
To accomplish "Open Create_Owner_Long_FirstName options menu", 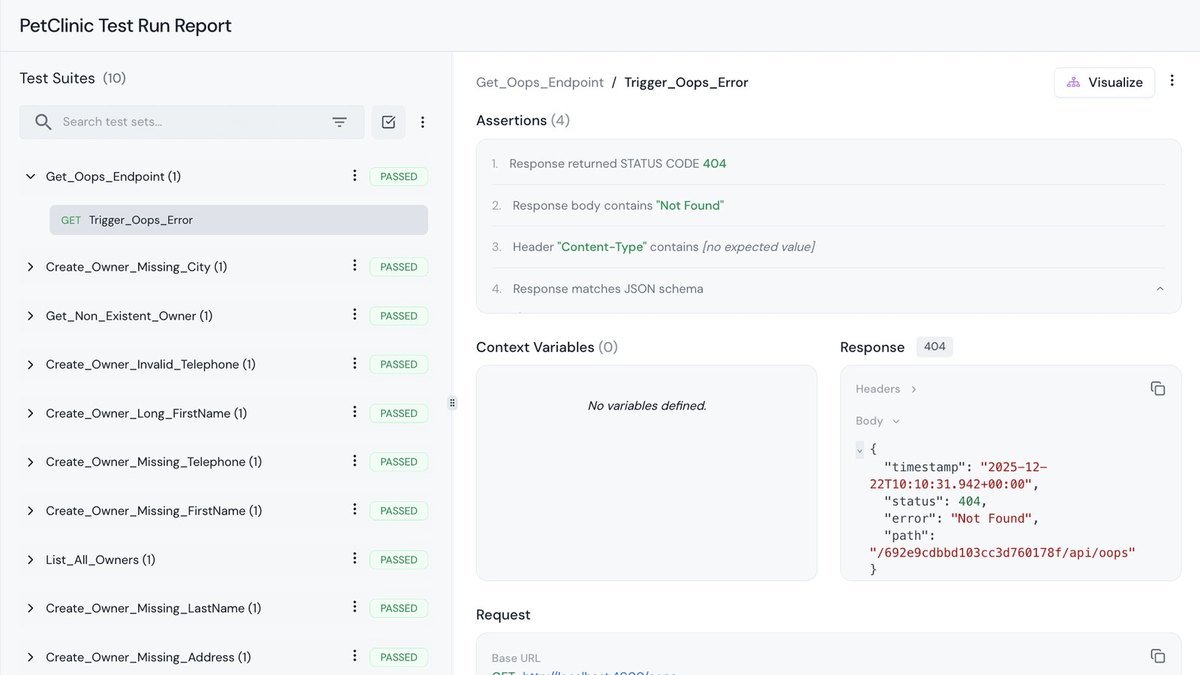I will click(x=354, y=412).
